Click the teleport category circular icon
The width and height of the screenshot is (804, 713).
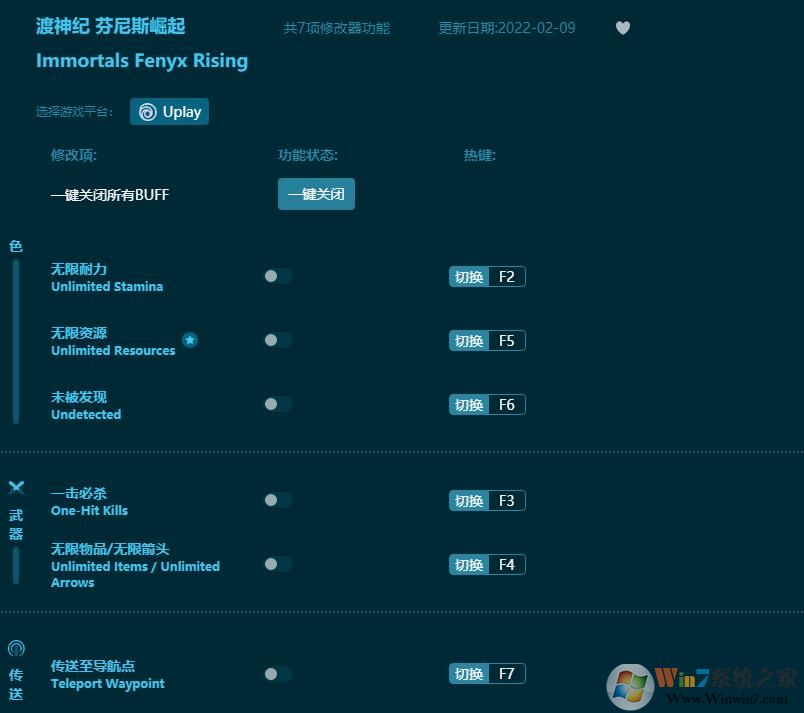[x=16, y=648]
